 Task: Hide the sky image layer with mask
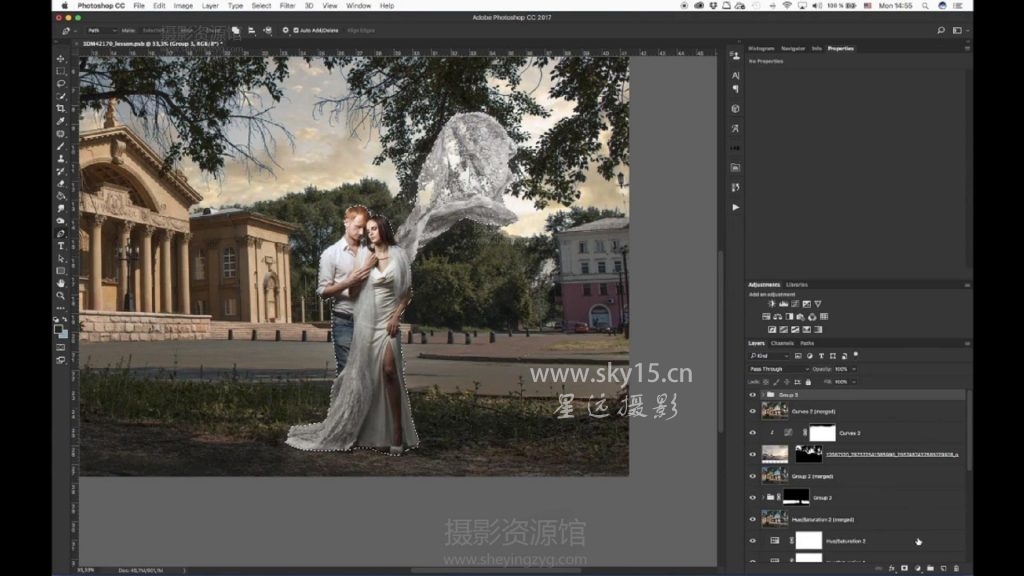[x=752, y=455]
